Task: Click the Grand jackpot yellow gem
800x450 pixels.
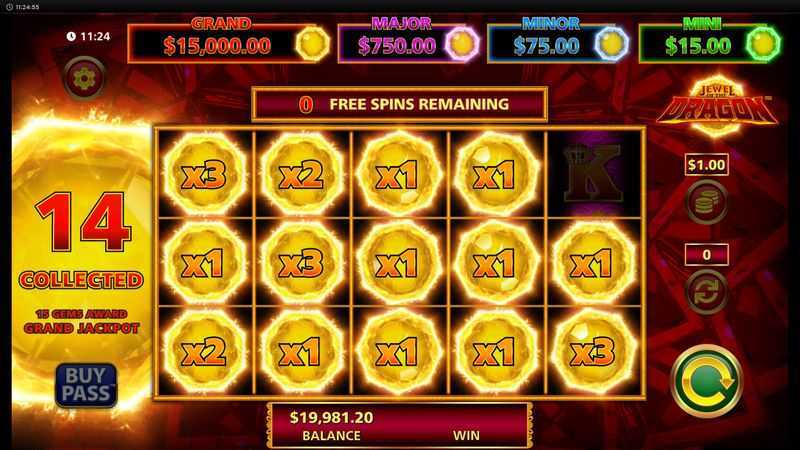Action: pyautogui.click(x=312, y=44)
